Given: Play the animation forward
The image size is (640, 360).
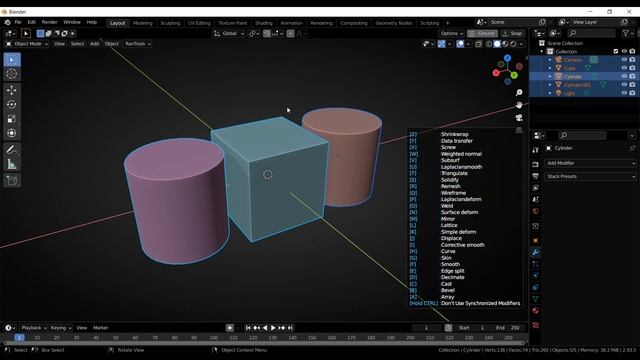Looking at the screenshot, I should (x=273, y=328).
